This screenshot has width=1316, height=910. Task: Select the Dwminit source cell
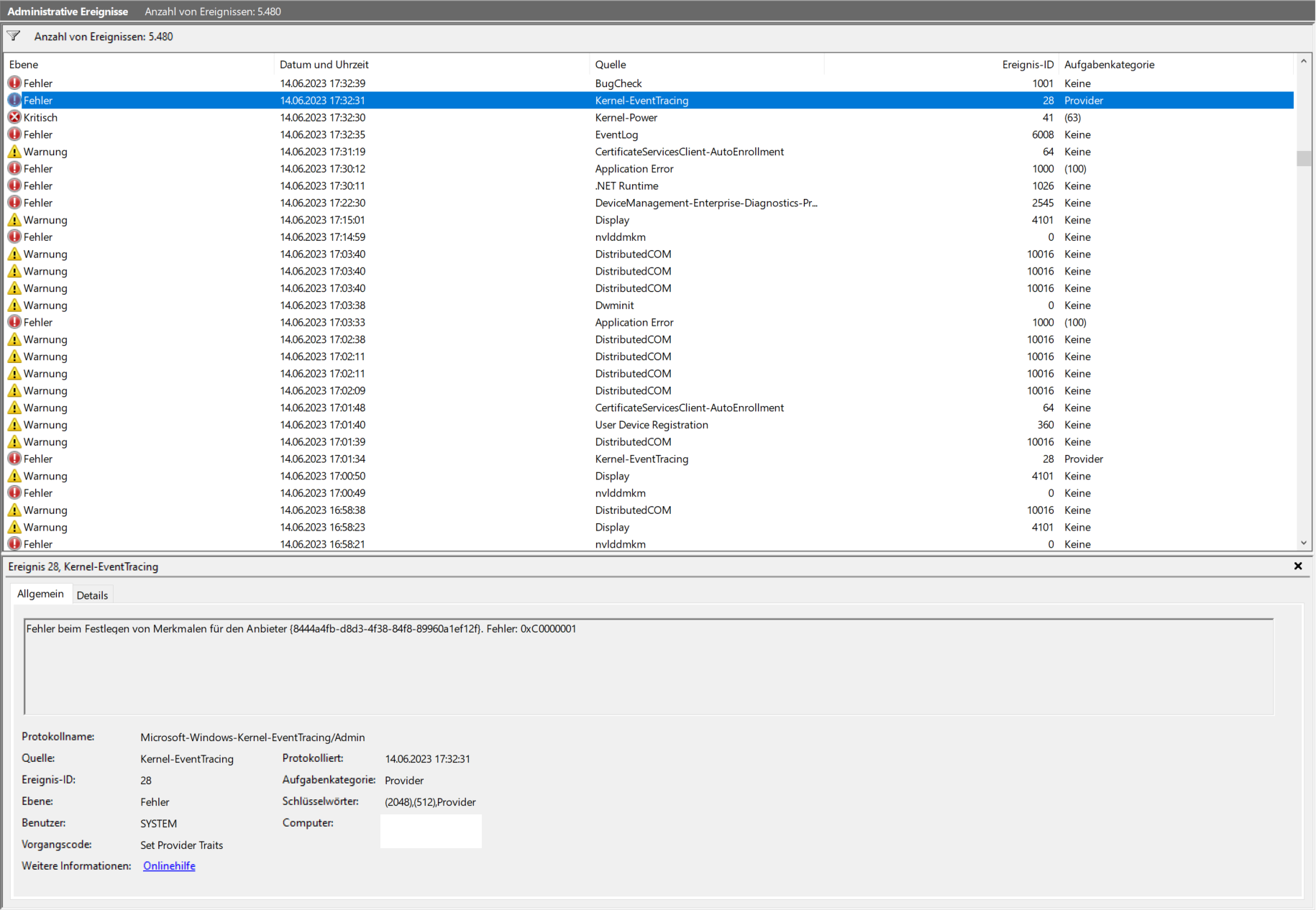(x=614, y=305)
